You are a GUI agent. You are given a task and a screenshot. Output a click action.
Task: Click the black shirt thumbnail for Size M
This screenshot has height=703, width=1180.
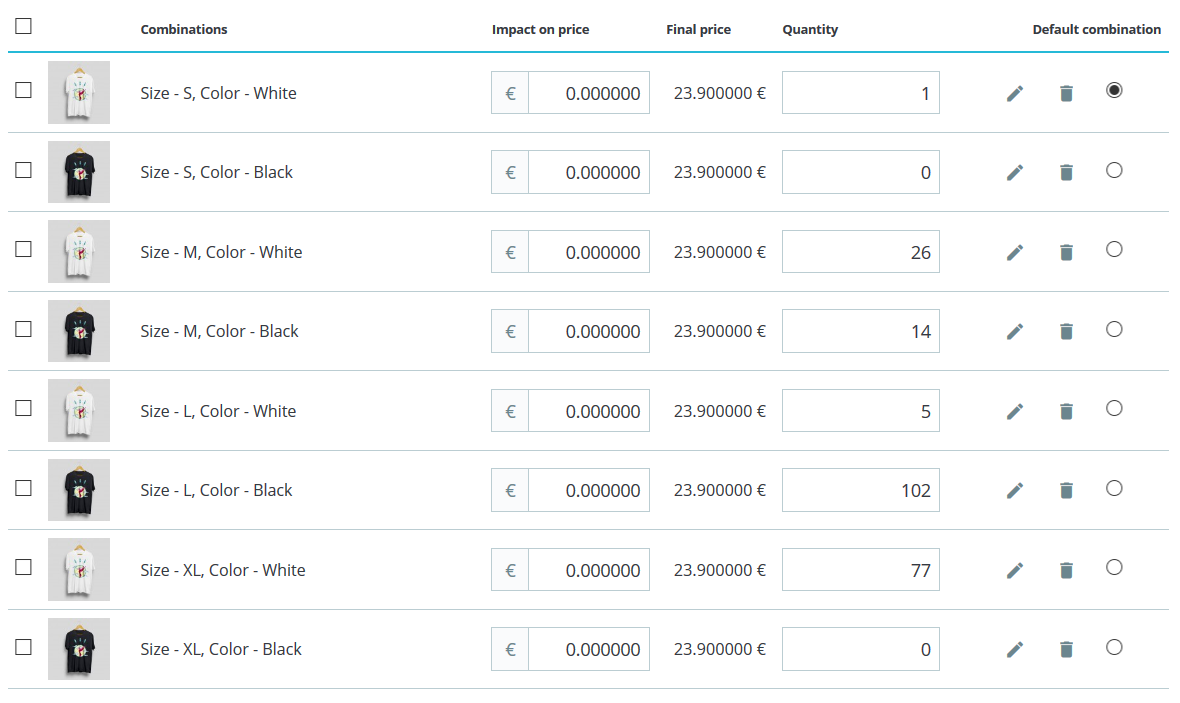pyautogui.click(x=79, y=331)
